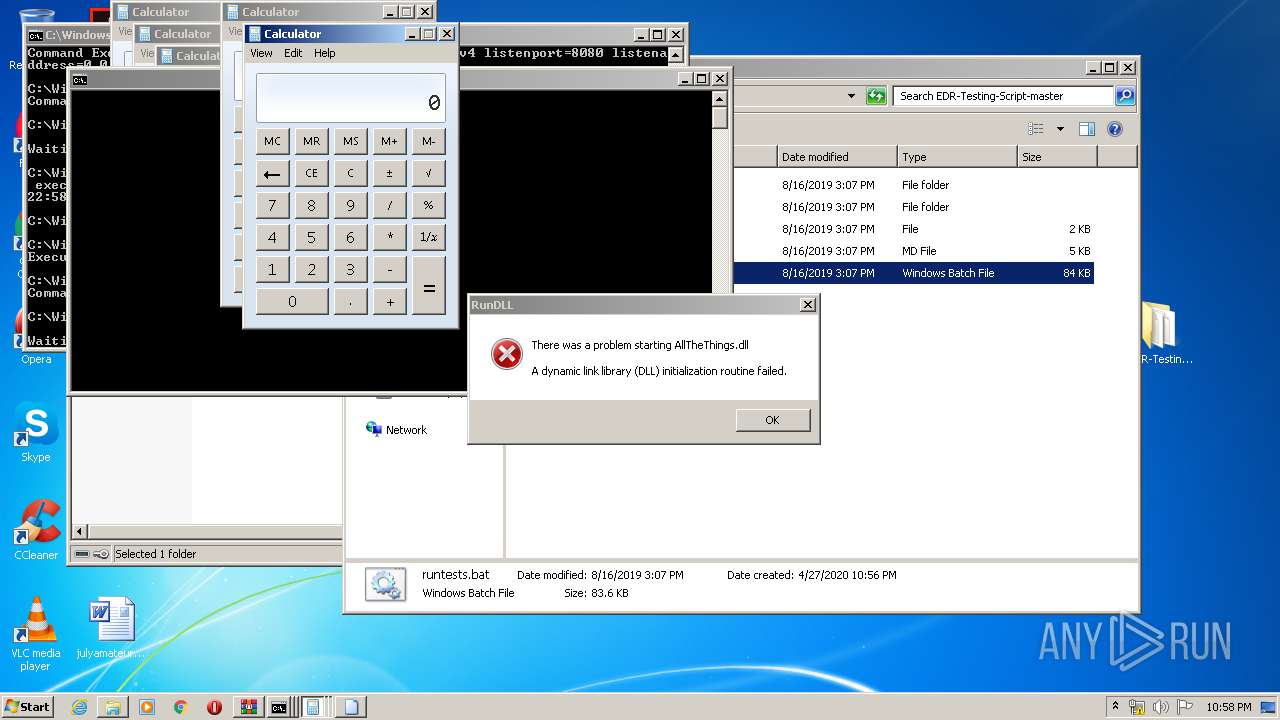Switch to the blank document taskbar button

click(x=351, y=707)
